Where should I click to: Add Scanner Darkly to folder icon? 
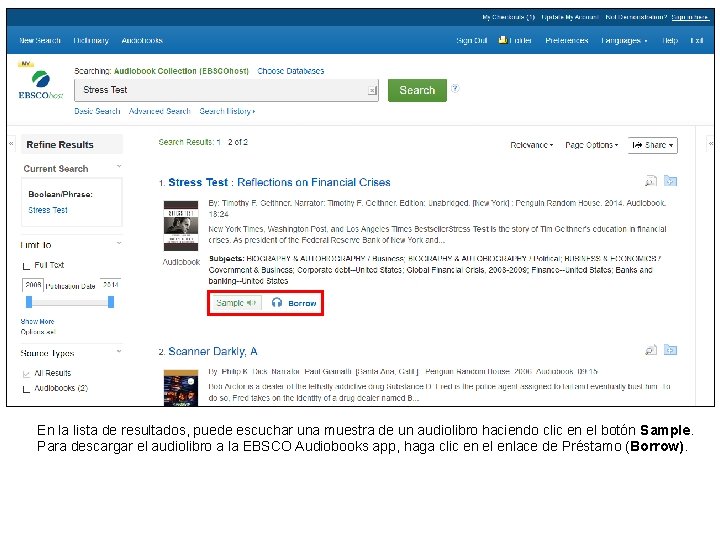pyautogui.click(x=670, y=350)
